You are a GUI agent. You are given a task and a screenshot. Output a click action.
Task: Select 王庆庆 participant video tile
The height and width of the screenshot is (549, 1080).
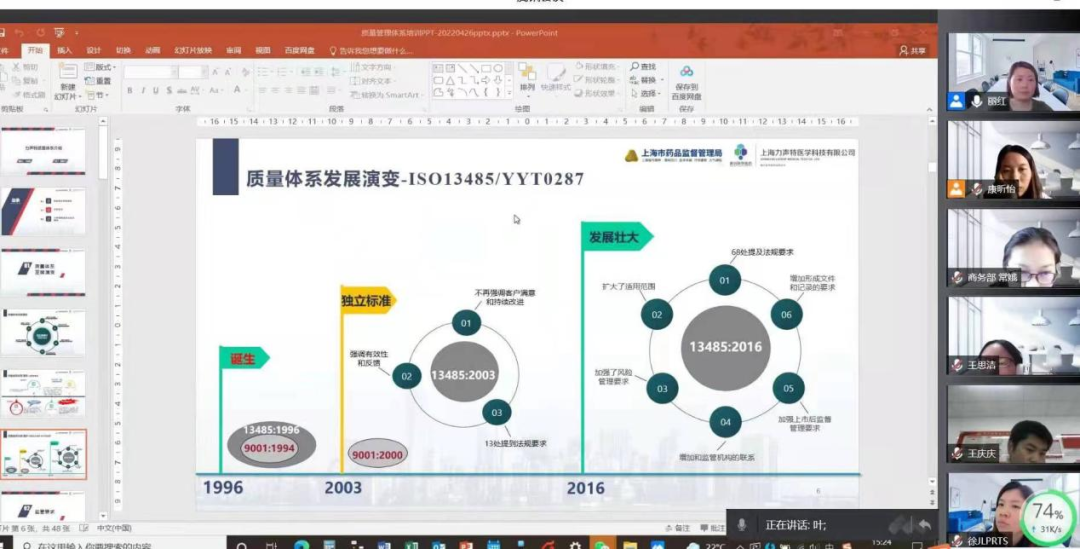tap(1012, 424)
